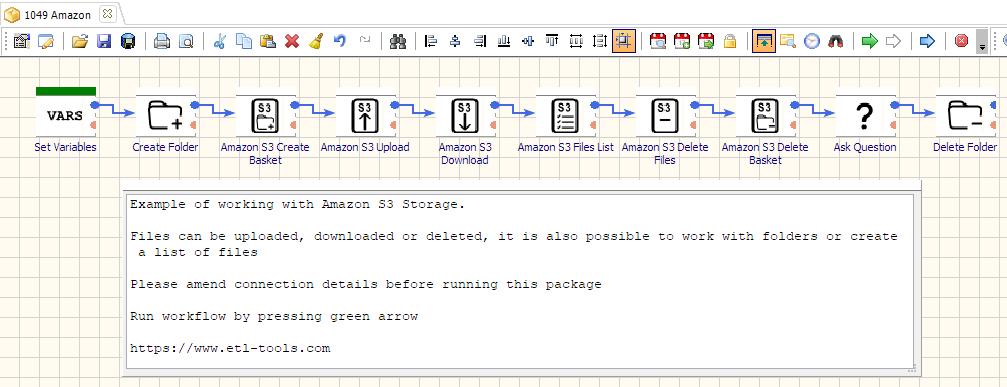Click the blue right arrow icon
Image resolution: width=1007 pixels, height=387 pixels.
[927, 42]
